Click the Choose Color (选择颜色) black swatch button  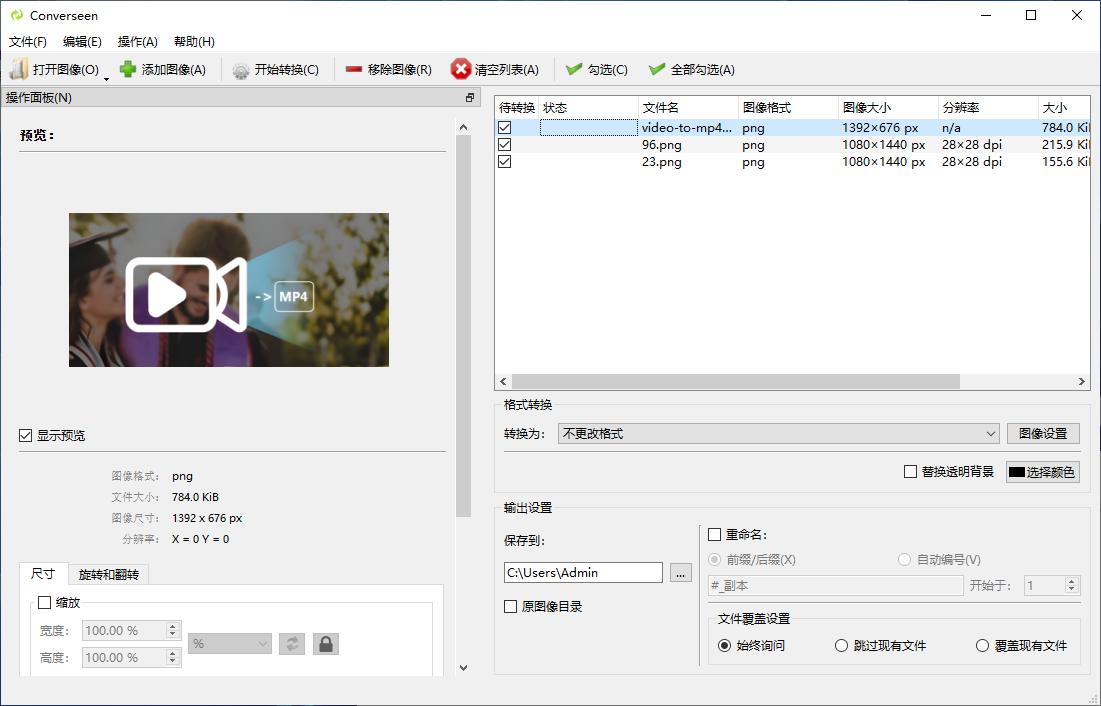coord(1042,472)
